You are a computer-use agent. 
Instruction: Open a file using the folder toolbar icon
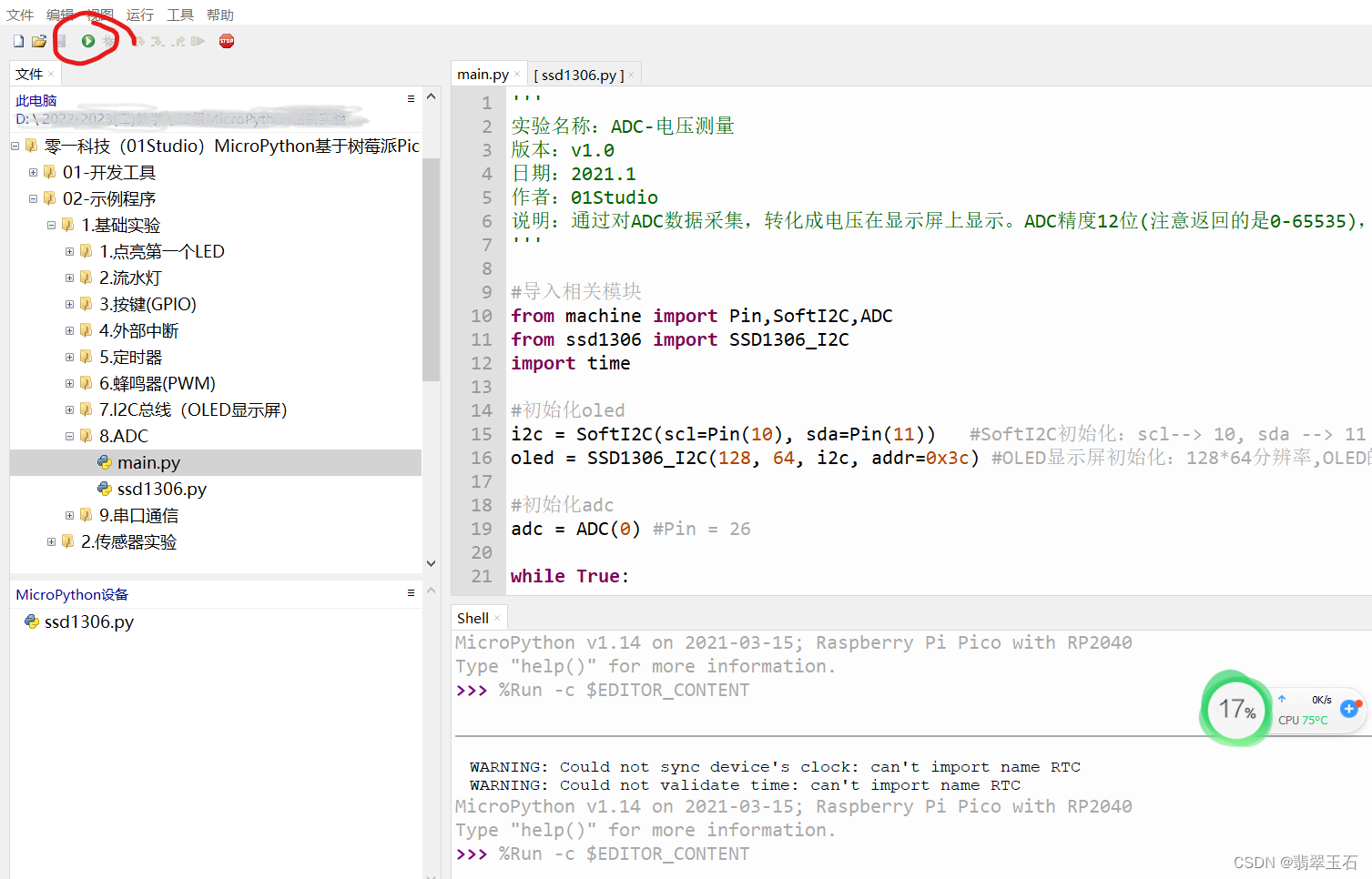click(x=38, y=41)
